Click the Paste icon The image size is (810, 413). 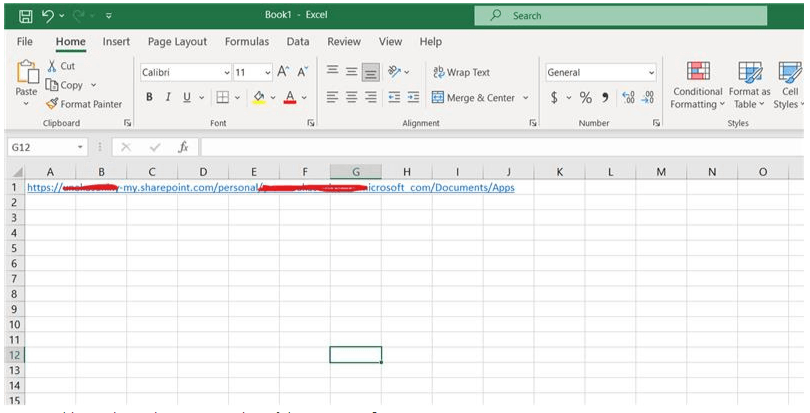27,72
